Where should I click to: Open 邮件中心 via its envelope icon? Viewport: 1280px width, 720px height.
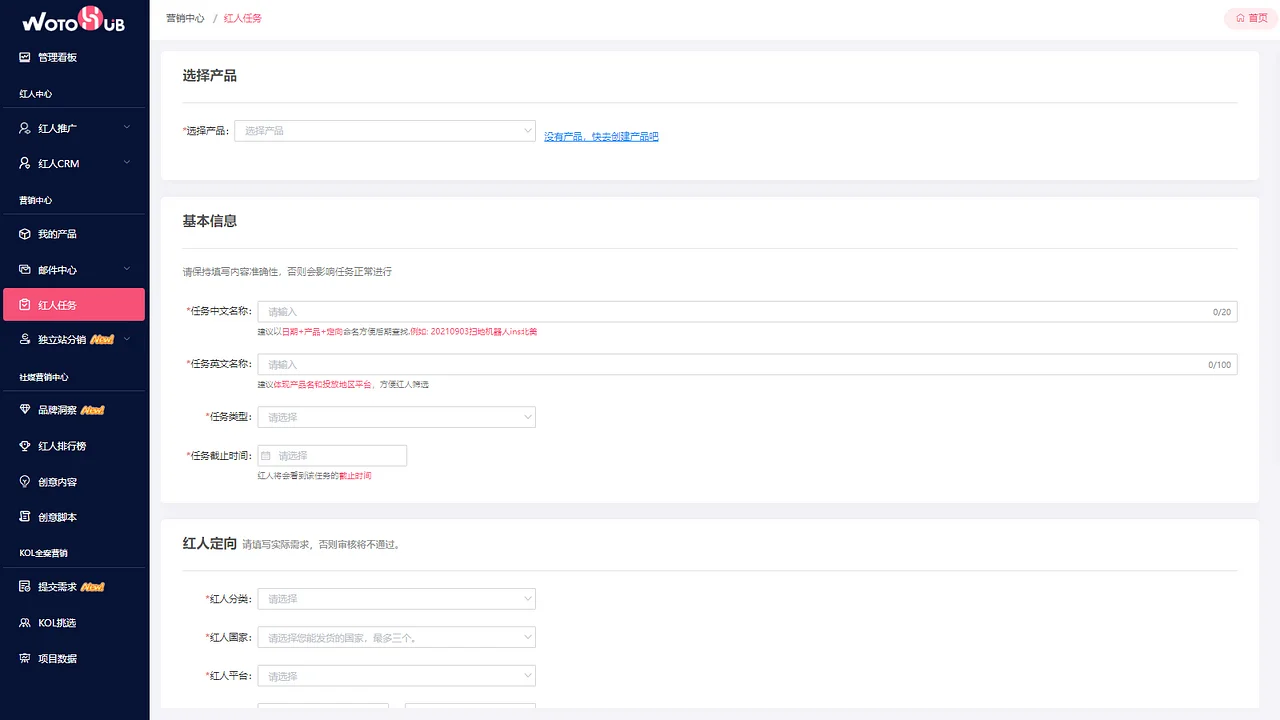click(x=23, y=269)
